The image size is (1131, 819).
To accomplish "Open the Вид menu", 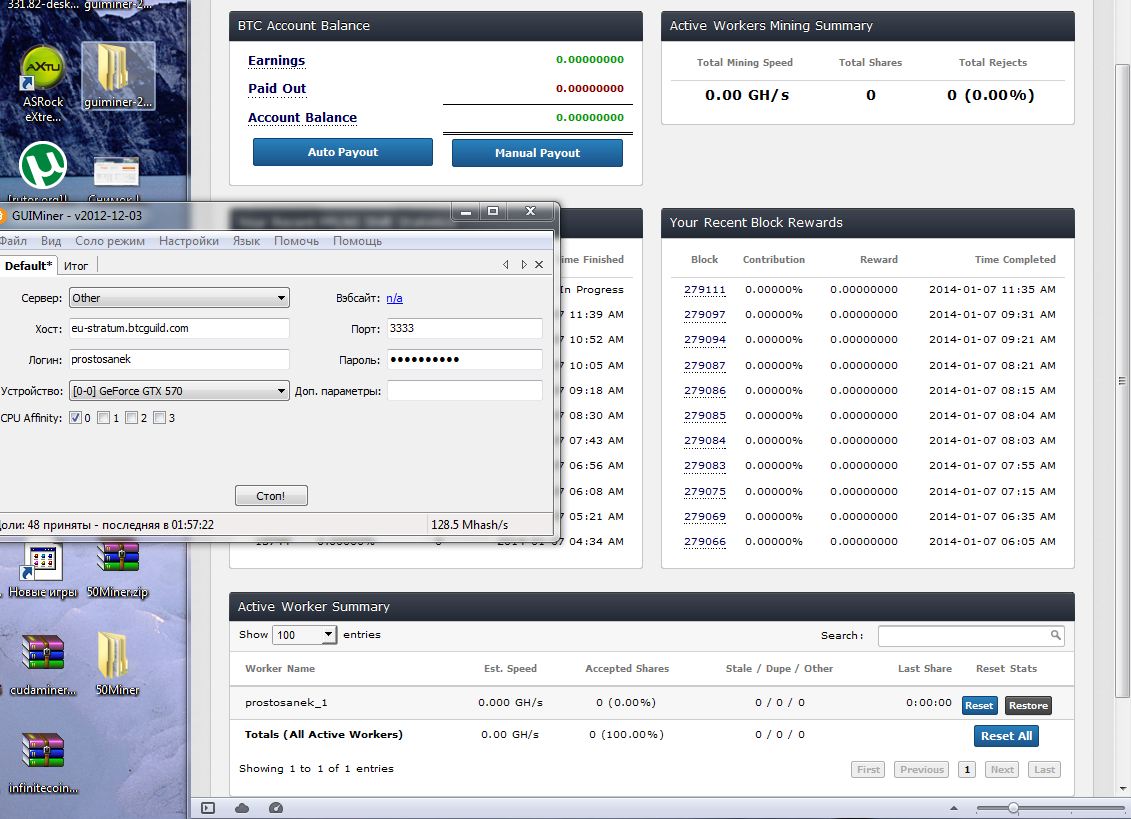I will [x=51, y=241].
